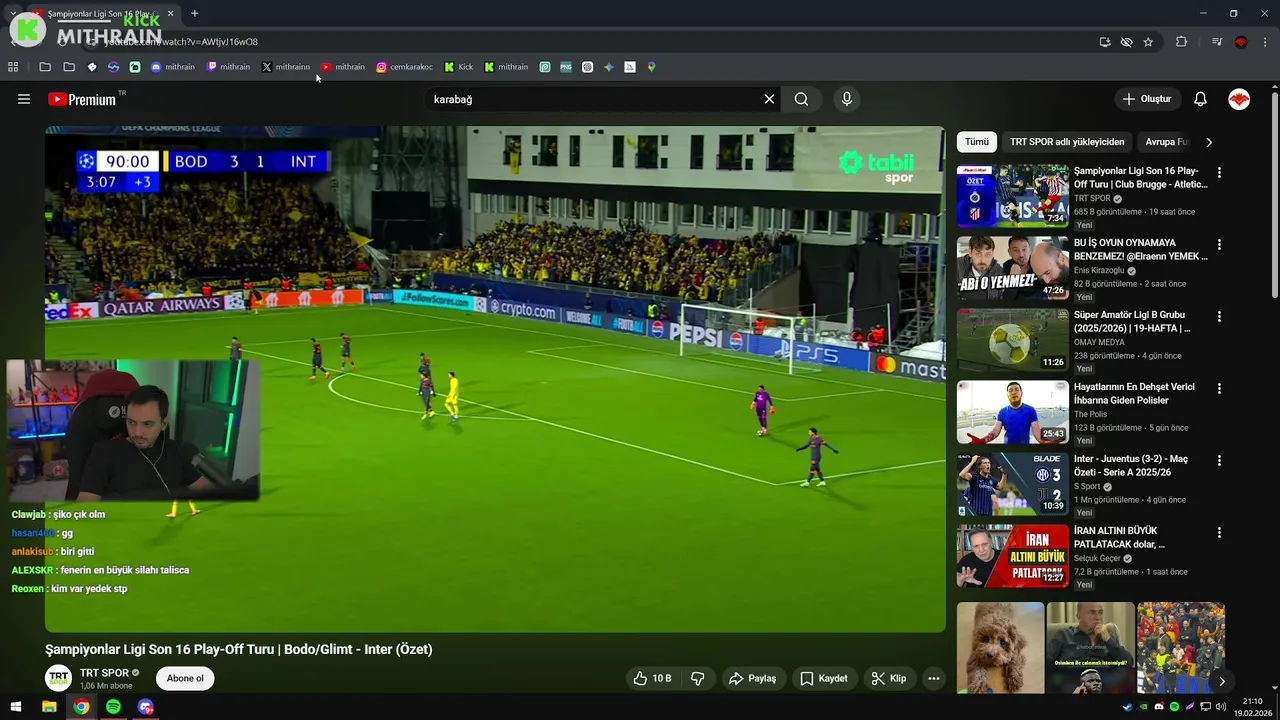Like the video (10 B thumbs up)
Viewport: 1280px width, 720px height.
[652, 678]
